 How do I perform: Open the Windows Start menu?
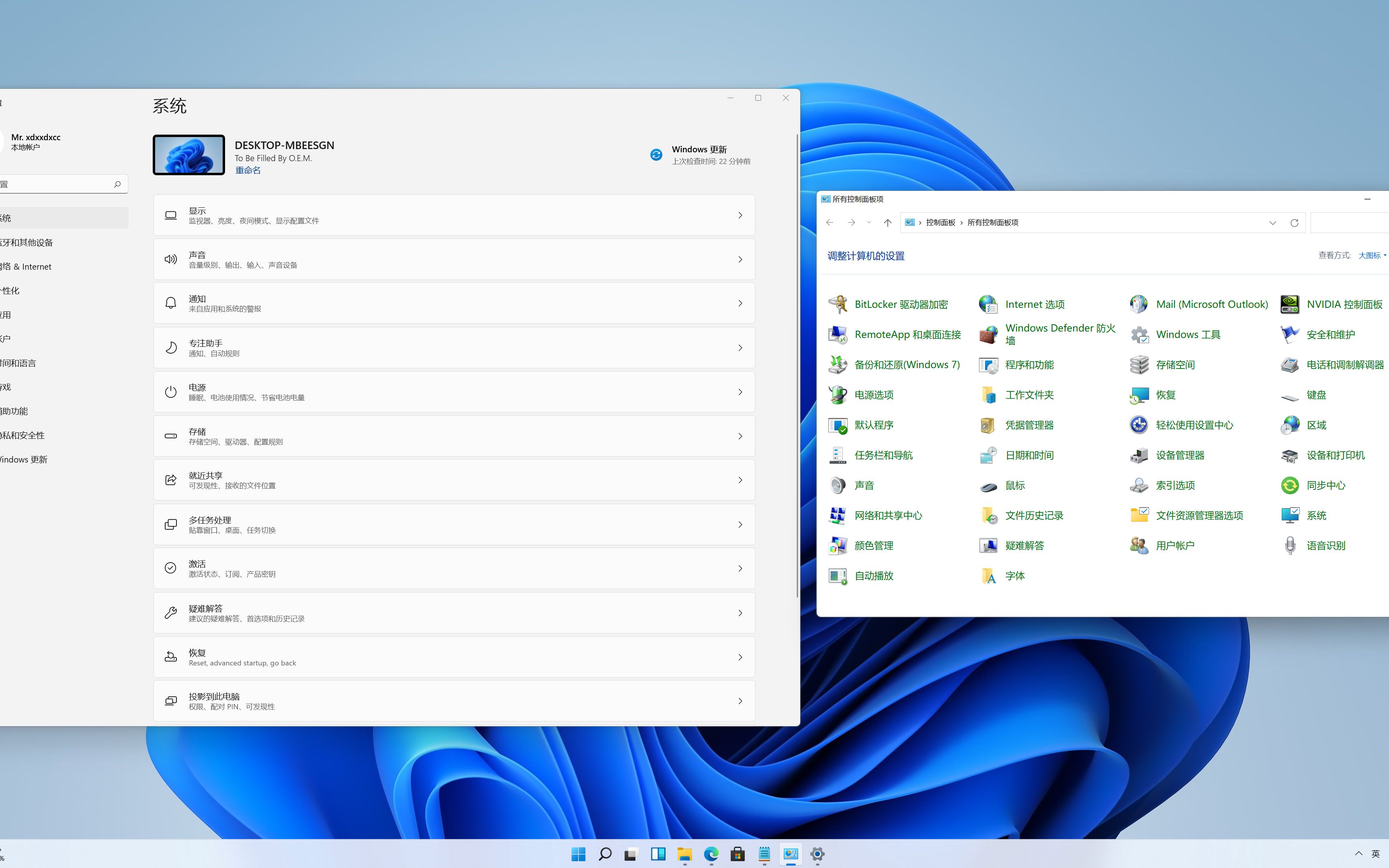click(x=579, y=854)
